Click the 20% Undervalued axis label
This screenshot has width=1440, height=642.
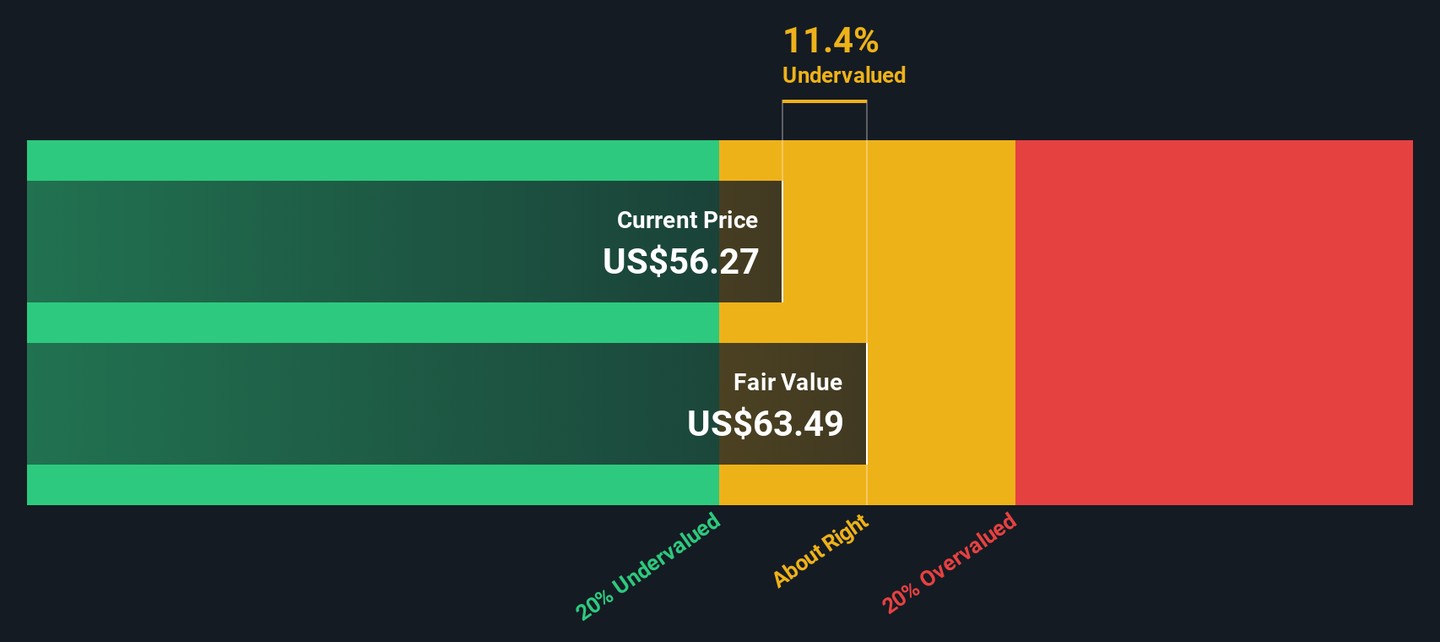point(648,566)
